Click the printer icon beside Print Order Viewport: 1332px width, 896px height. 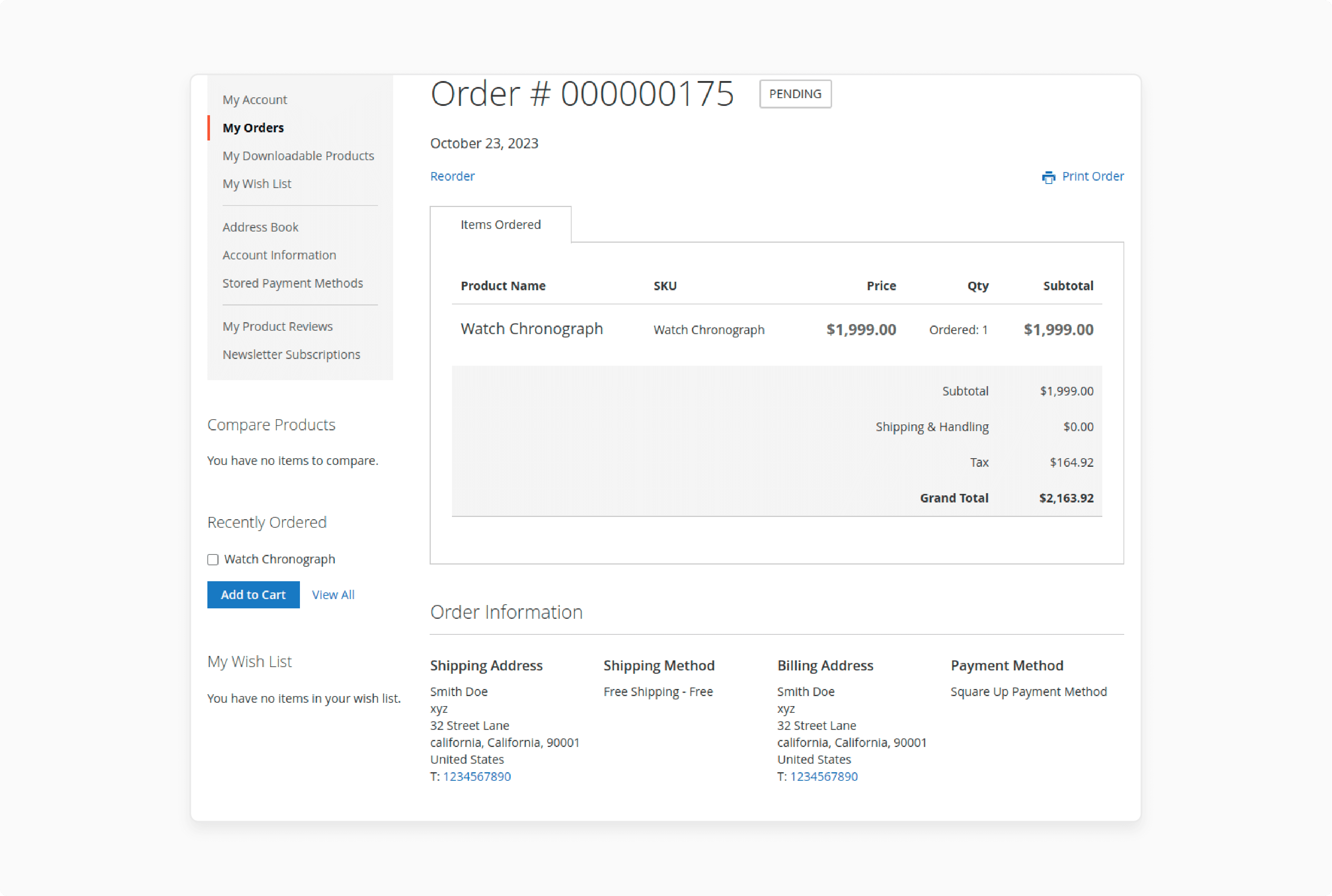[x=1048, y=177]
